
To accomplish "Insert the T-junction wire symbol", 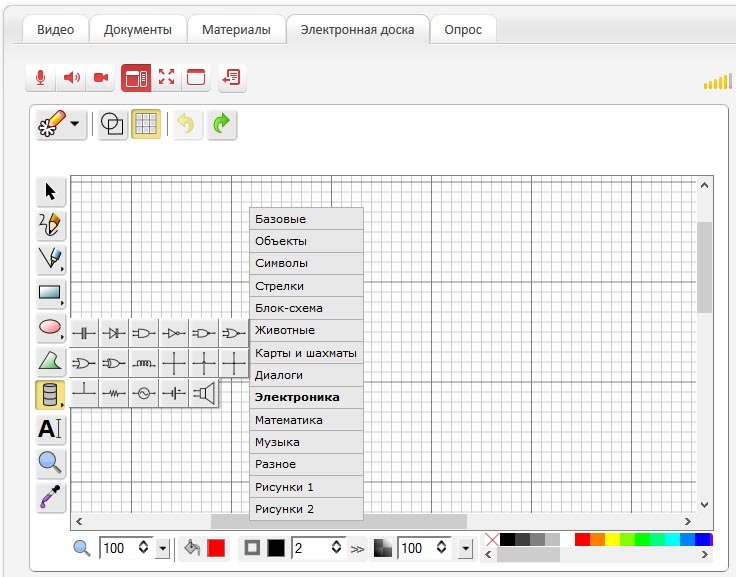I will tap(84, 393).
